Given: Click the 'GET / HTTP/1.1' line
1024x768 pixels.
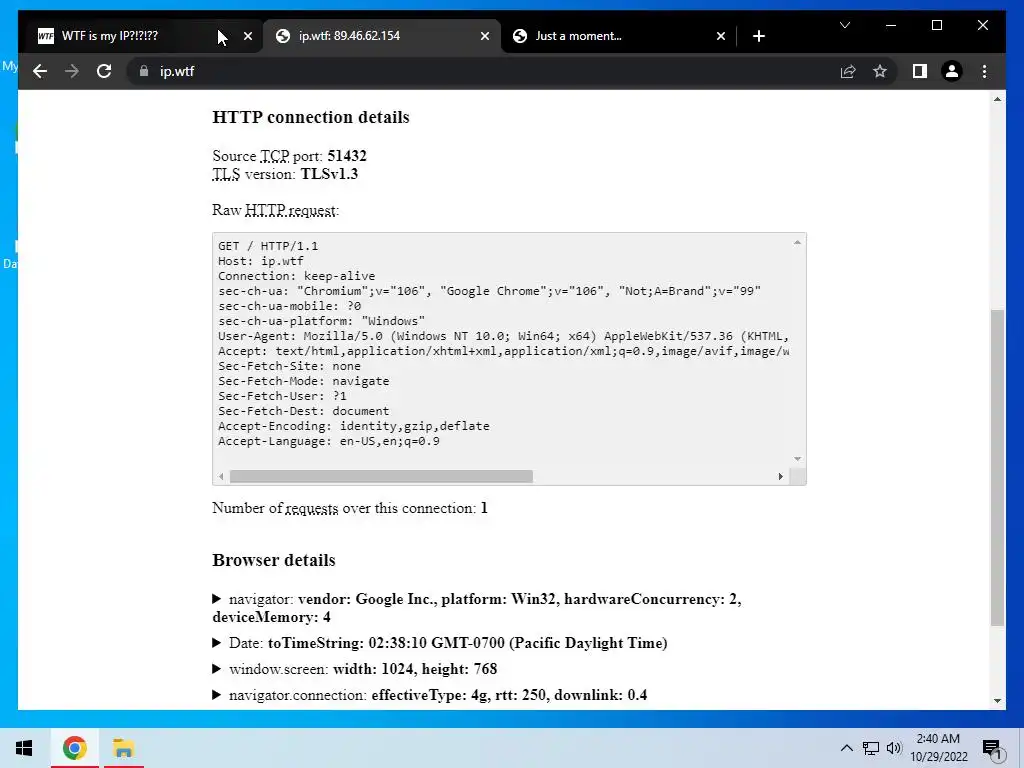Looking at the screenshot, I should 268,246.
